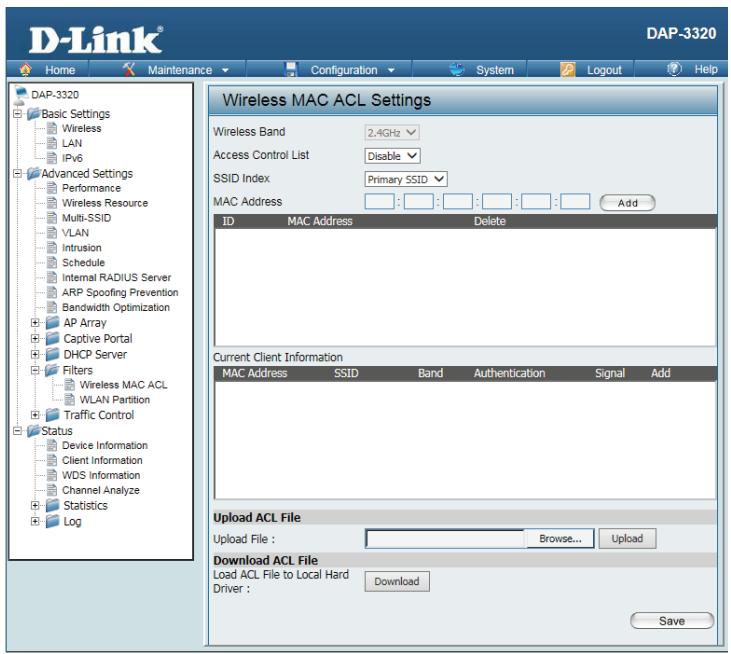Click the page icon beside IPv6

click(x=52, y=158)
